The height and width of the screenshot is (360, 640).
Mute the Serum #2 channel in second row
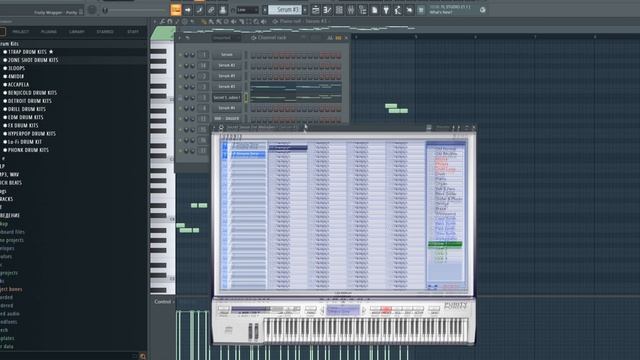[180, 65]
